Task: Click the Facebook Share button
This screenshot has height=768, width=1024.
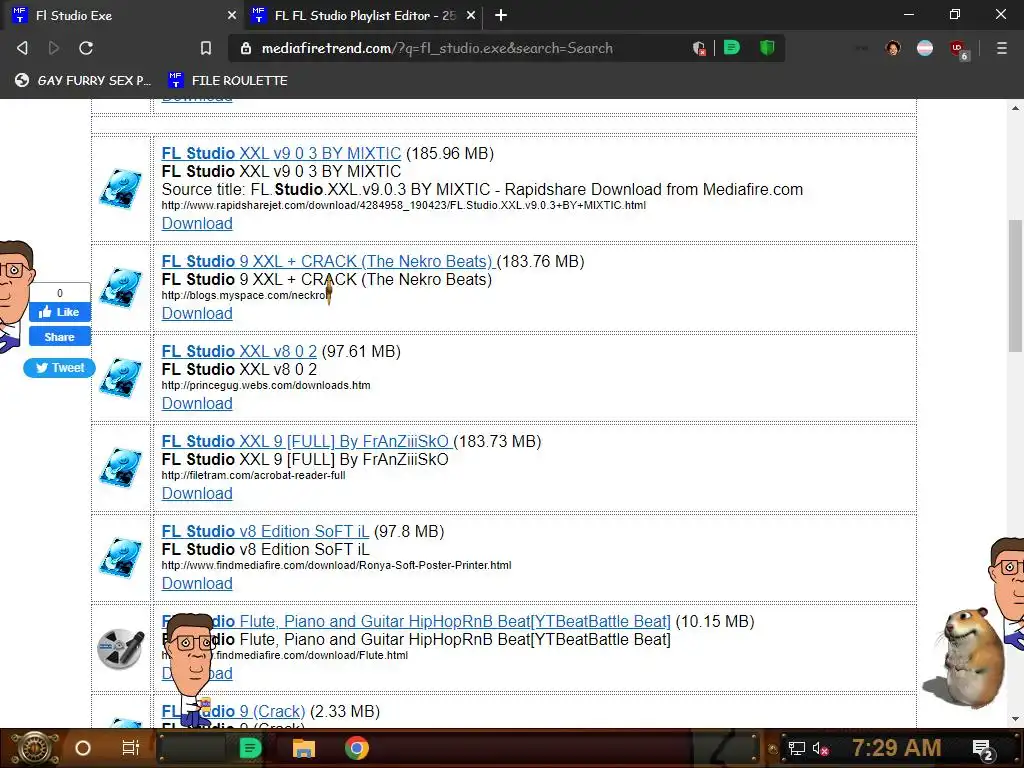Action: pyautogui.click(x=59, y=337)
